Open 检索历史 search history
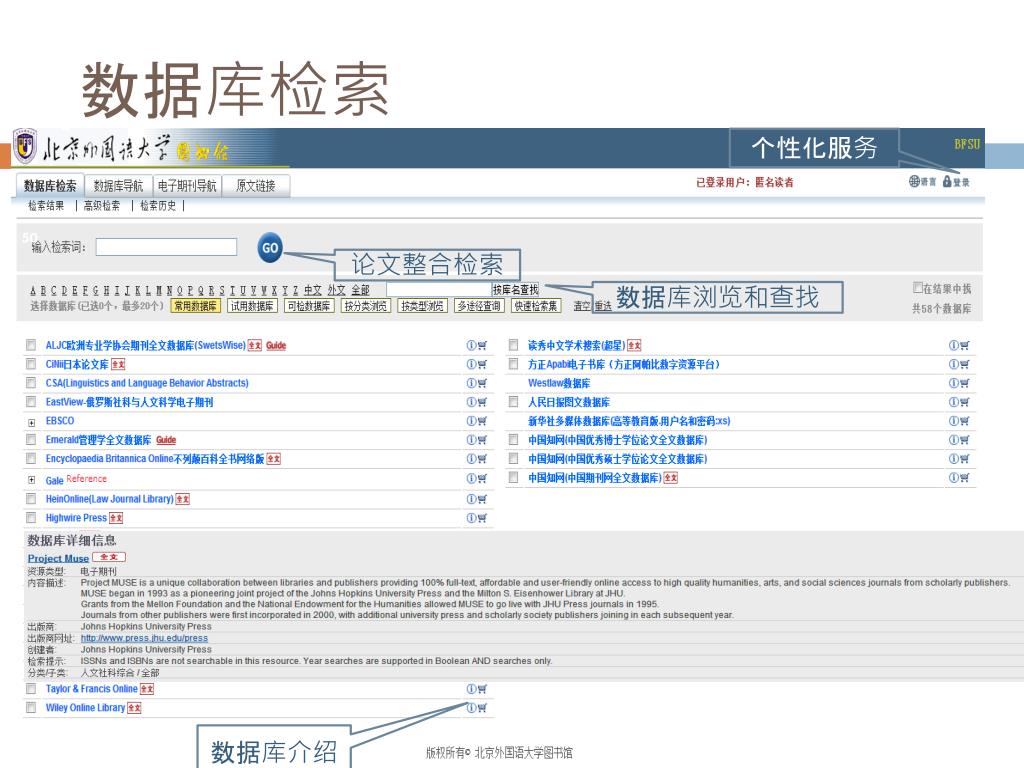 [x=158, y=206]
